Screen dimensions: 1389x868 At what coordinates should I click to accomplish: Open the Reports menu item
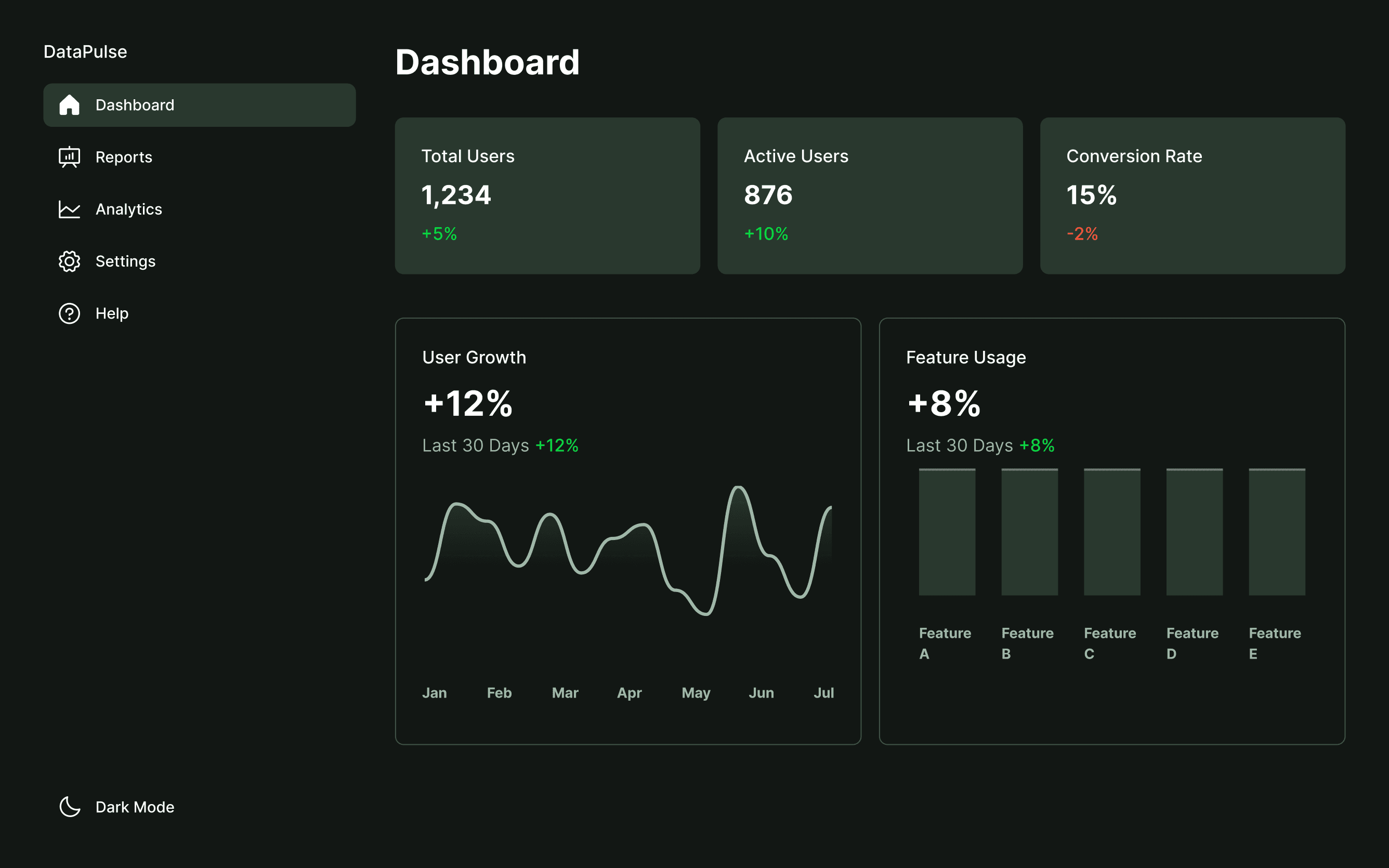124,157
